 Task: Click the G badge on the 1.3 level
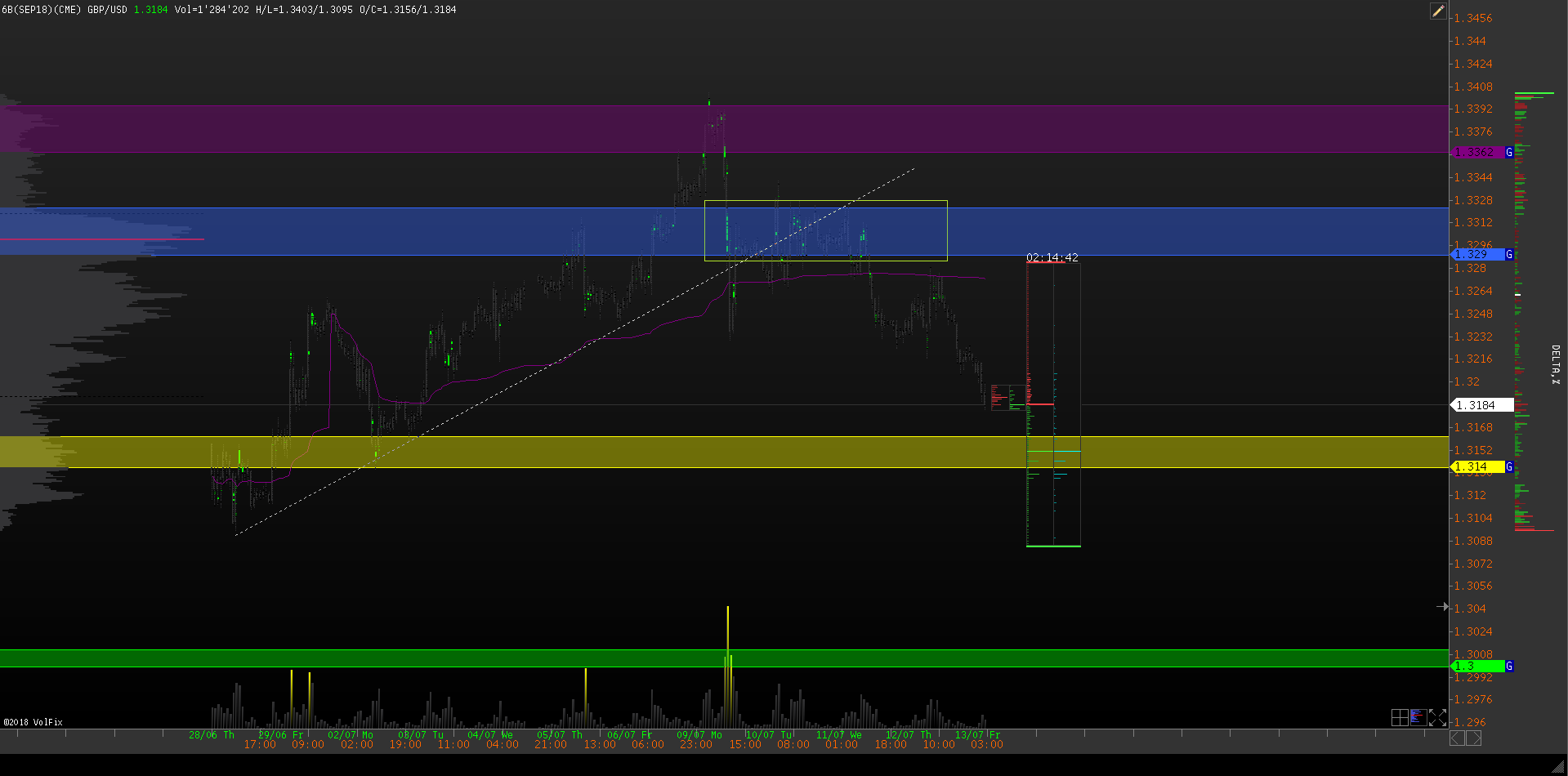coord(1509,667)
